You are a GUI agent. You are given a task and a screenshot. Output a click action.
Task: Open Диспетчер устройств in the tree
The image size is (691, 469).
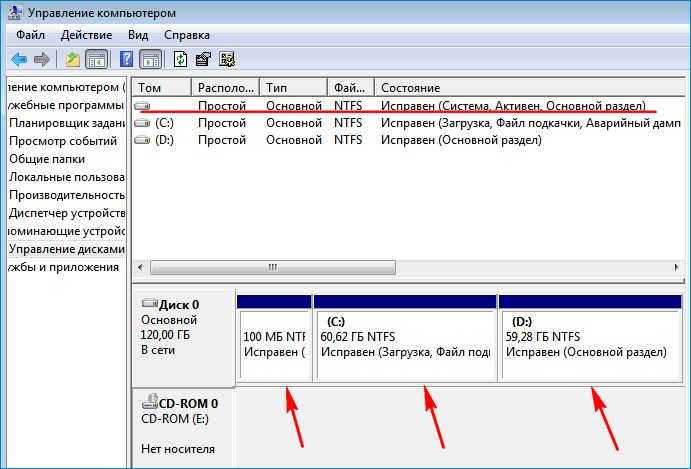point(67,213)
